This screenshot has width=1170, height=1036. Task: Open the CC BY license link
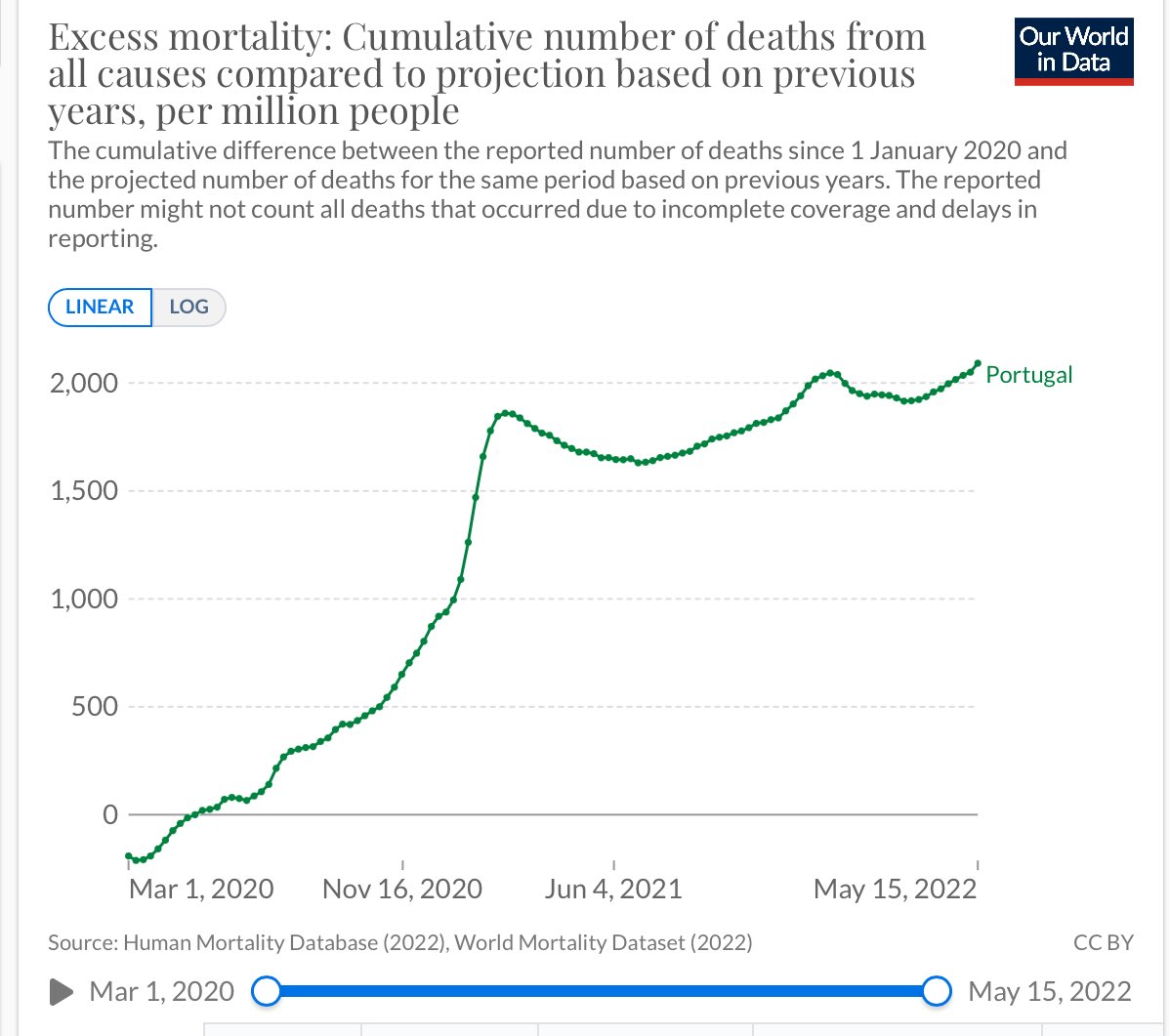(1103, 942)
